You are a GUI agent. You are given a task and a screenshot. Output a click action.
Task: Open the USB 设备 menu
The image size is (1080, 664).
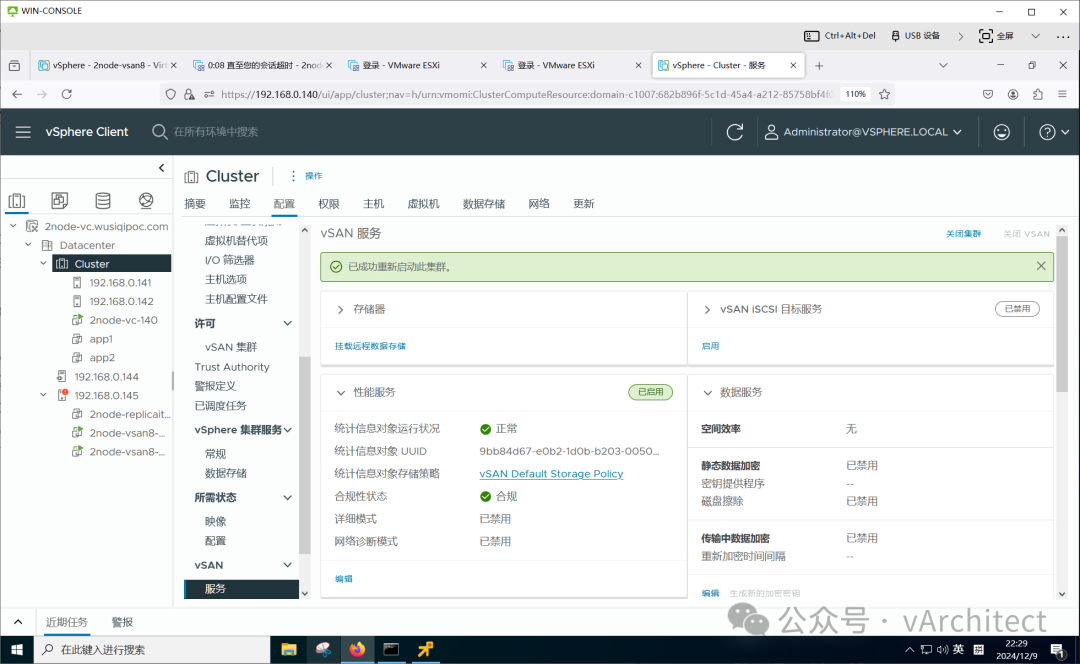click(x=915, y=36)
